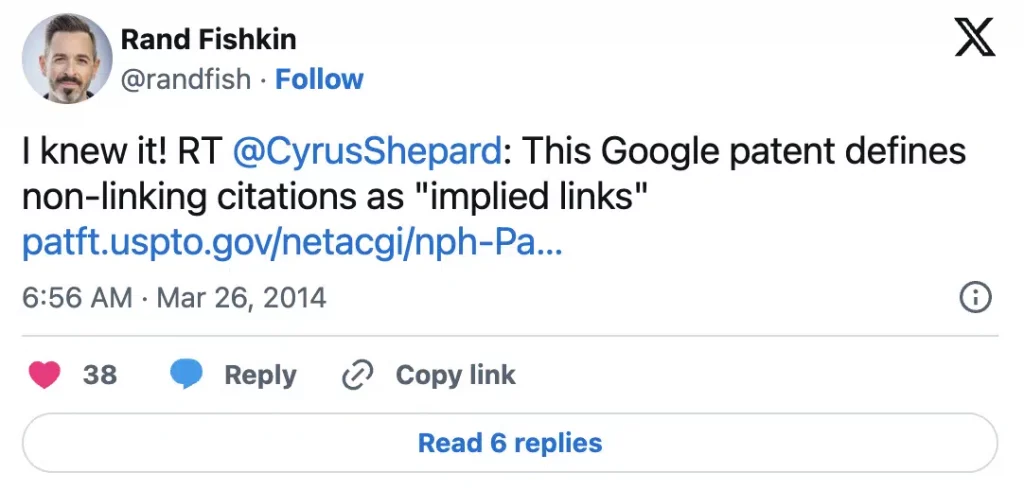Viewport: 1024px width, 490px height.
Task: Click the "I knew it! RT" tweet text
Action: [122, 152]
